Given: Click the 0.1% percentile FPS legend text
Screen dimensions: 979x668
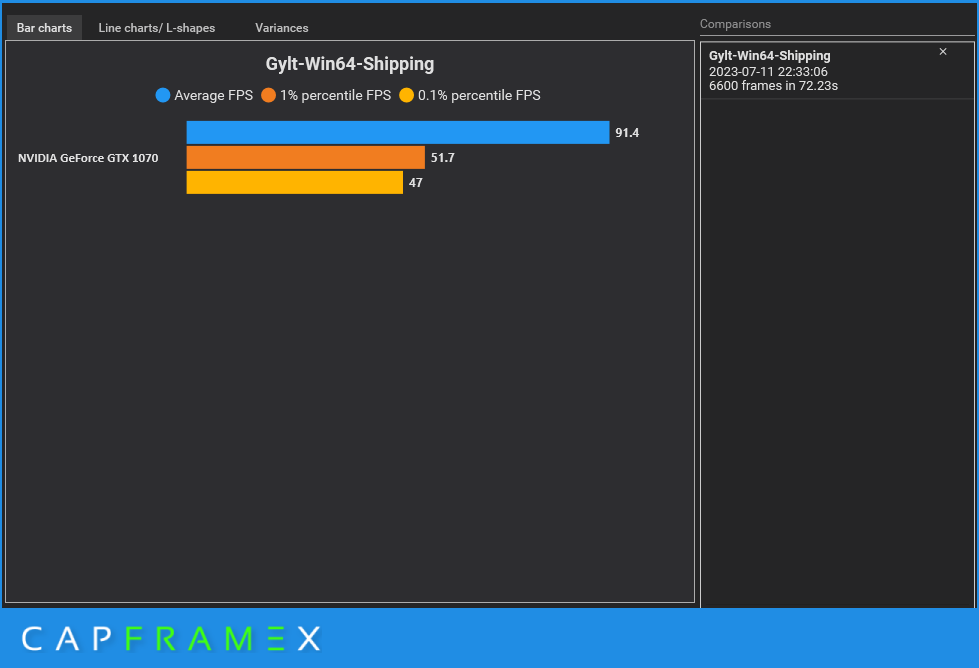Looking at the screenshot, I should (x=479, y=95).
